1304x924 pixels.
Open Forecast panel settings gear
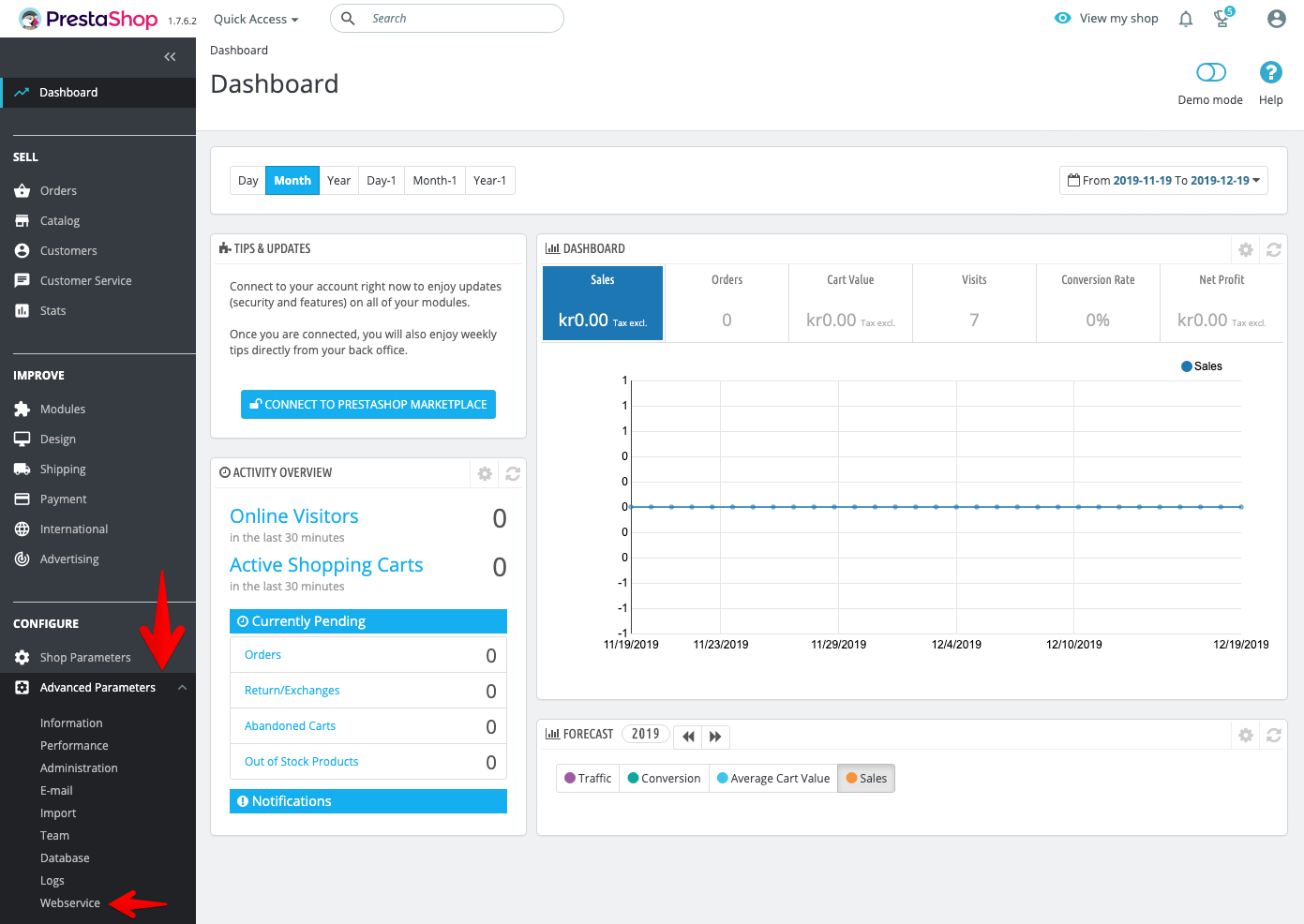pyautogui.click(x=1246, y=735)
